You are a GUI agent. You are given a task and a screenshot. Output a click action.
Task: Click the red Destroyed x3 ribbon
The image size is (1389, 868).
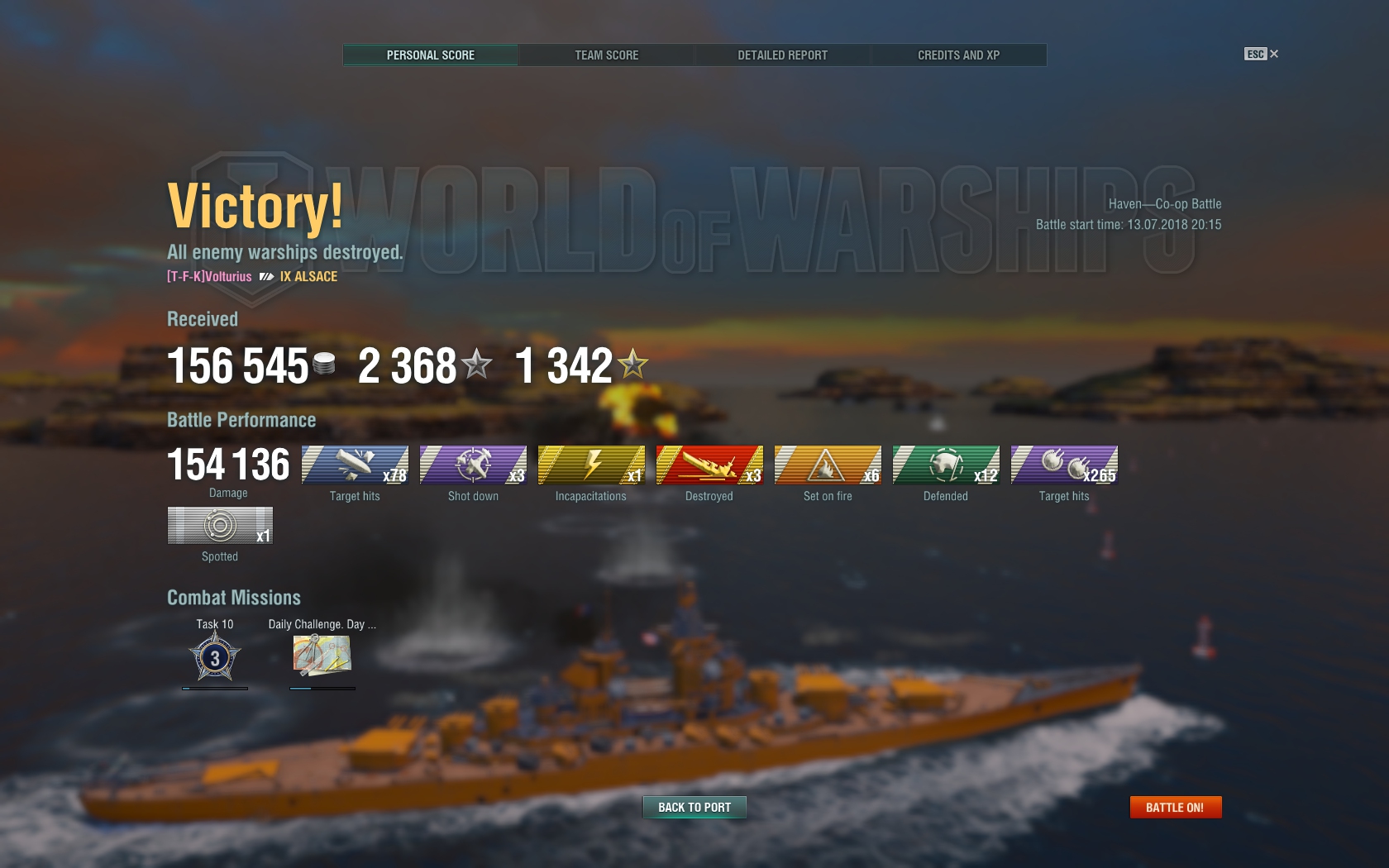coord(709,465)
